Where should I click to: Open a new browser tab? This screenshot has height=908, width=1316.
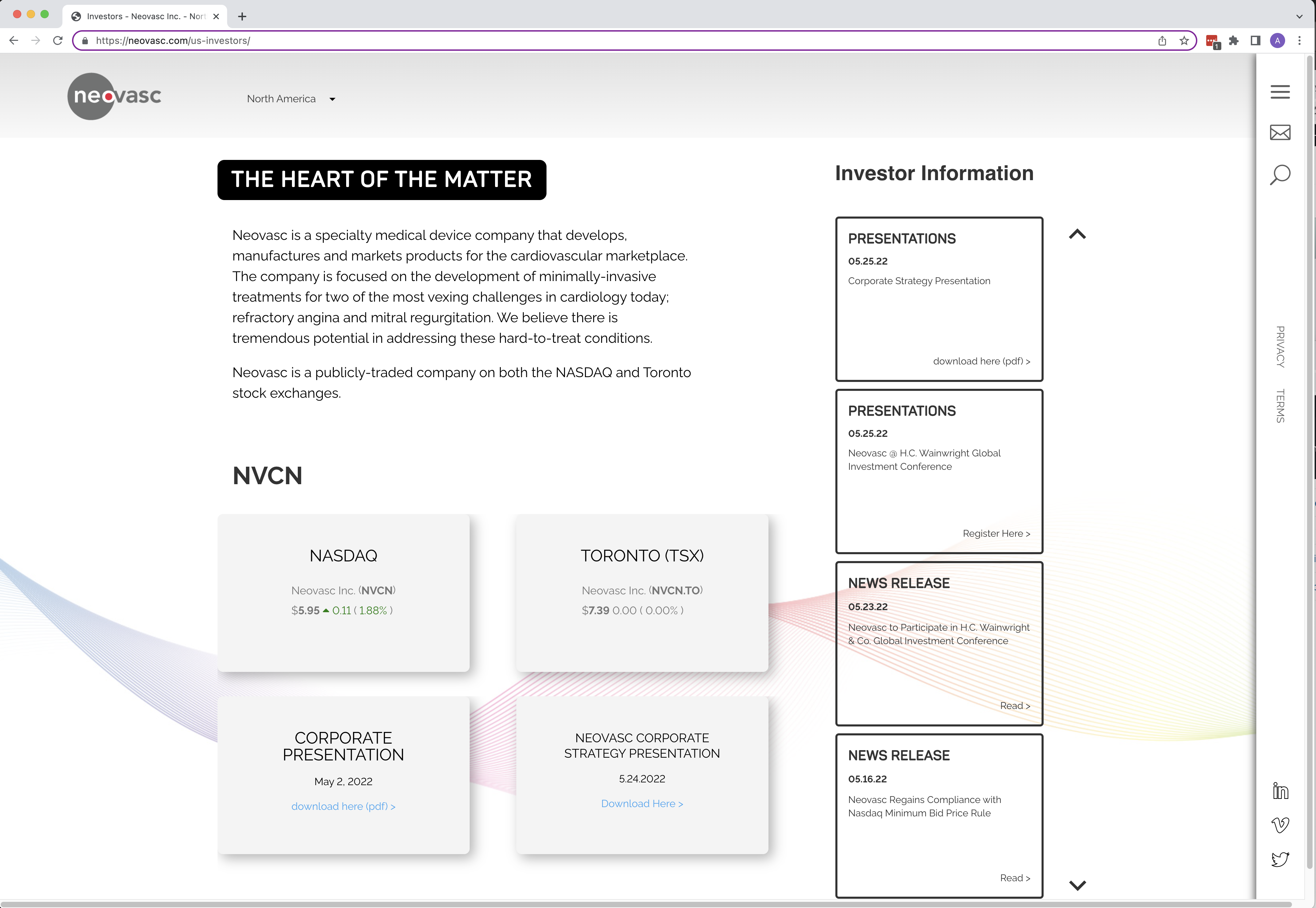(x=242, y=16)
